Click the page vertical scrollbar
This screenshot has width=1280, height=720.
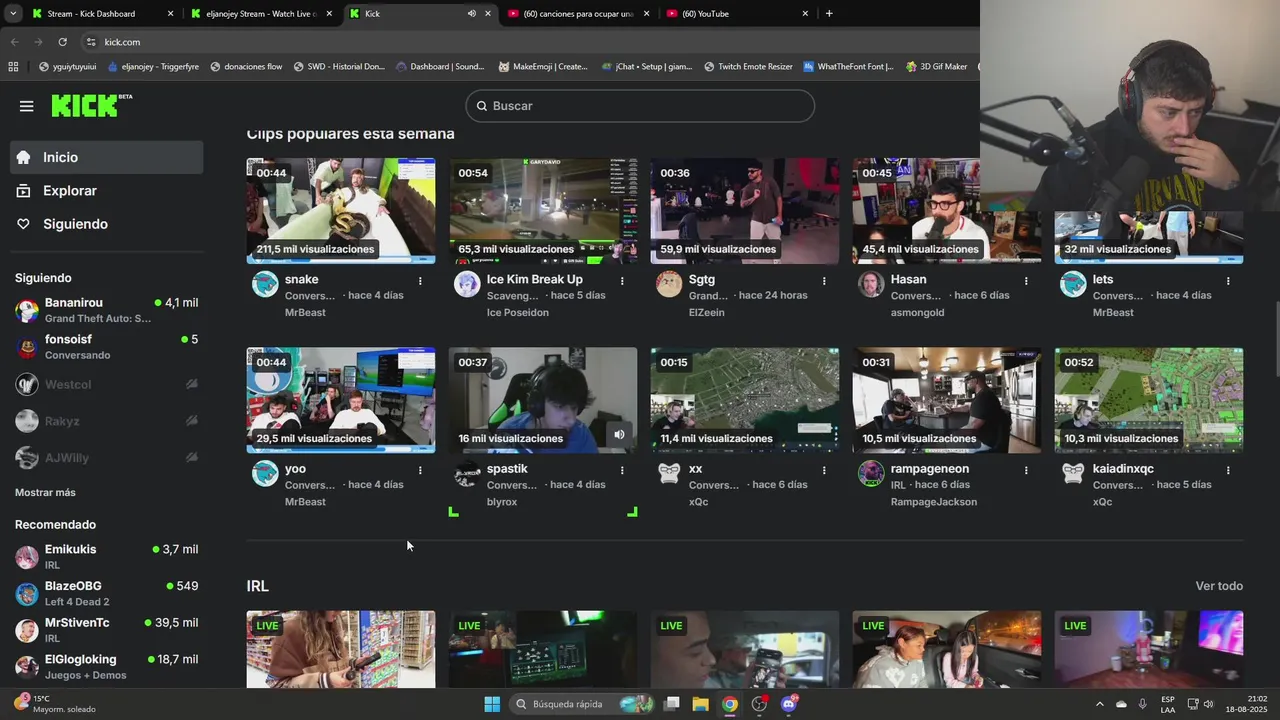(x=1275, y=340)
